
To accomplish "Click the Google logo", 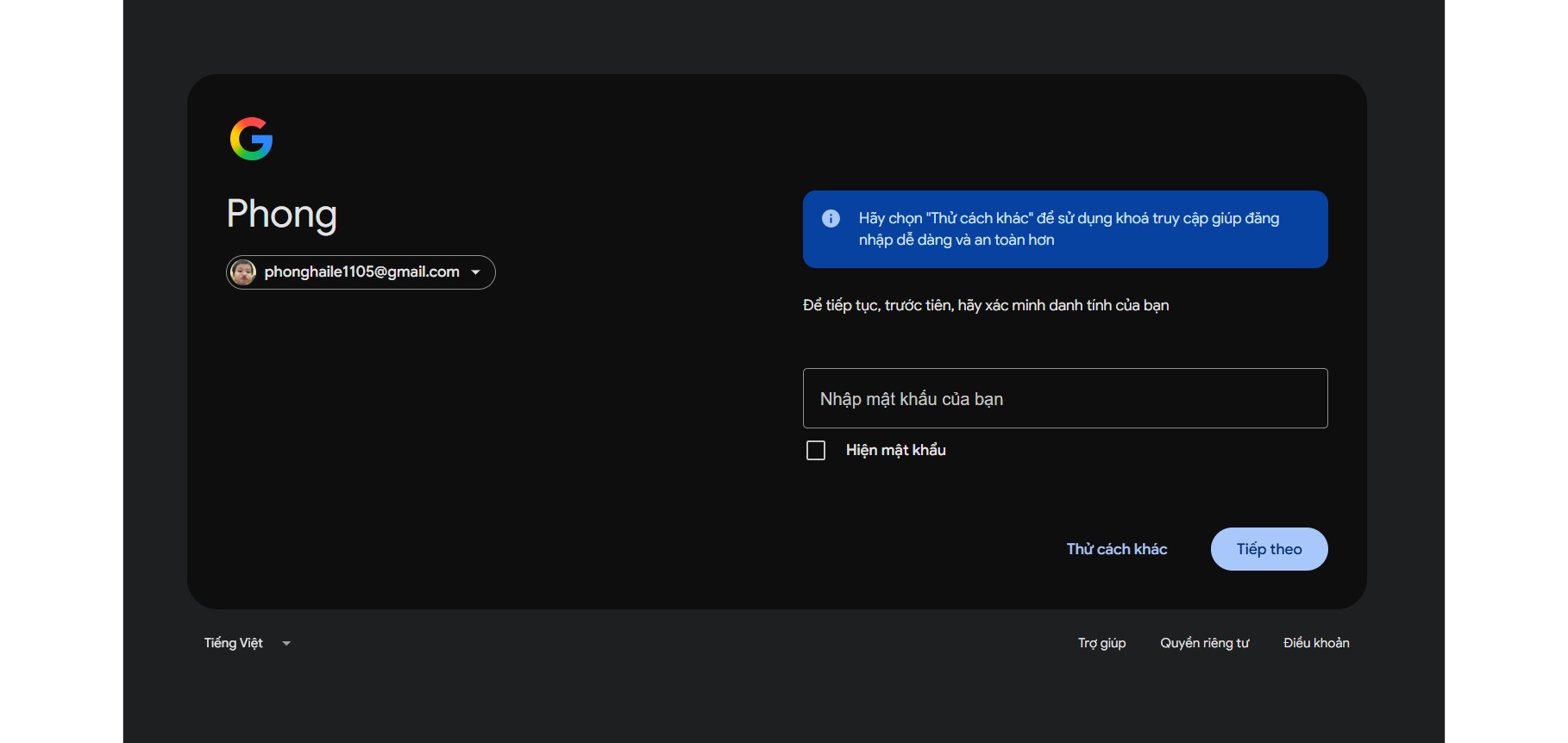I will point(251,139).
